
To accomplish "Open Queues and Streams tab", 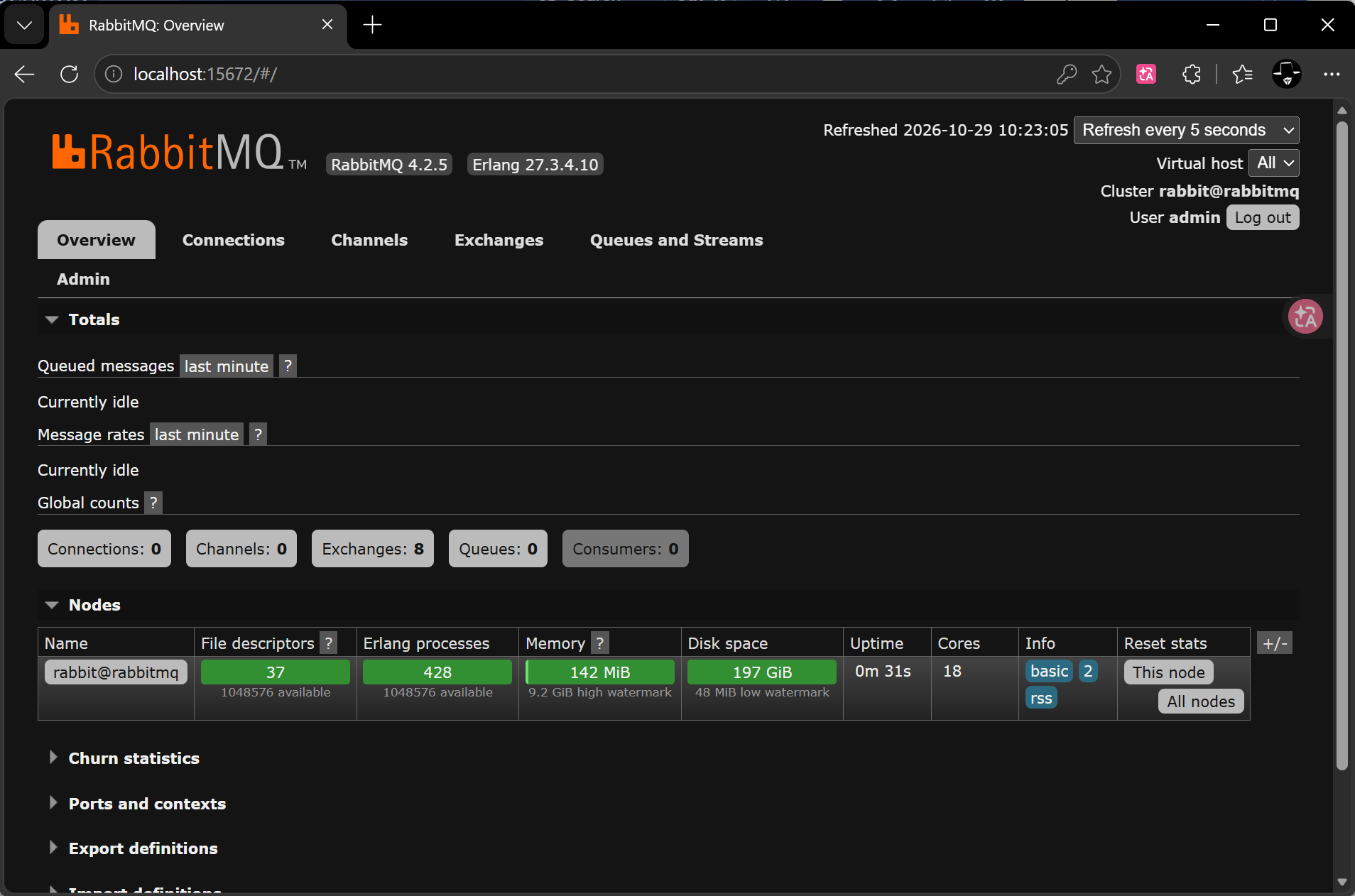I will coord(676,240).
